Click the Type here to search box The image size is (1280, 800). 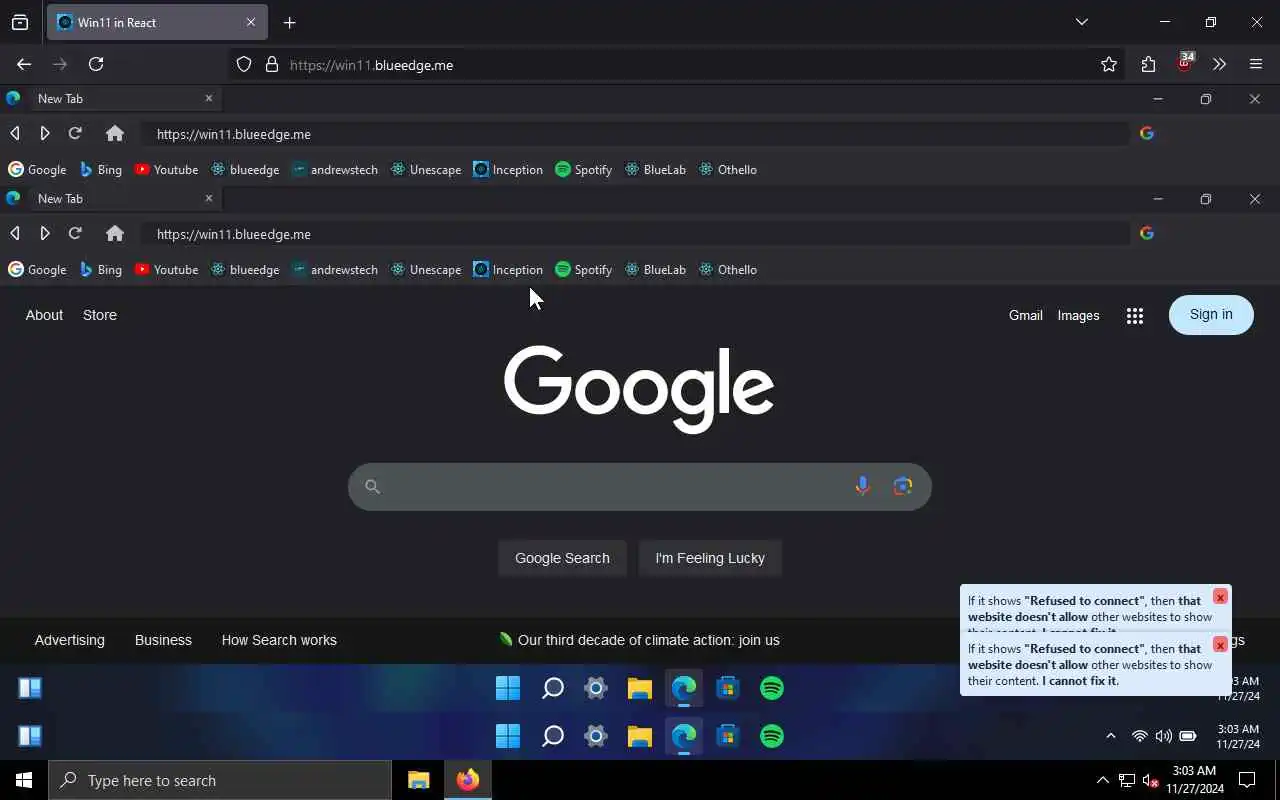220,780
